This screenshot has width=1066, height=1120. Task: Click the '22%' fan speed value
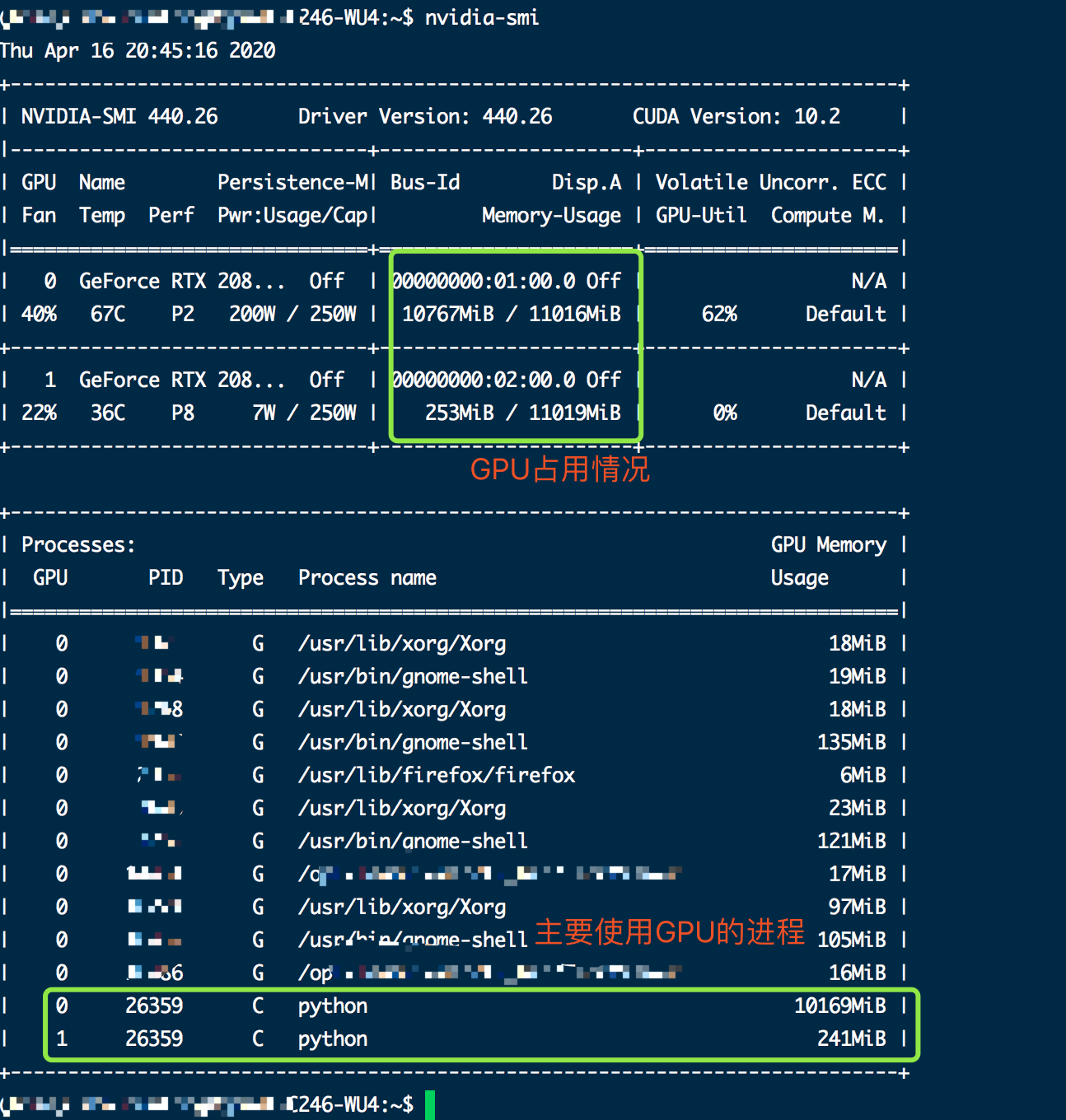pyautogui.click(x=39, y=413)
